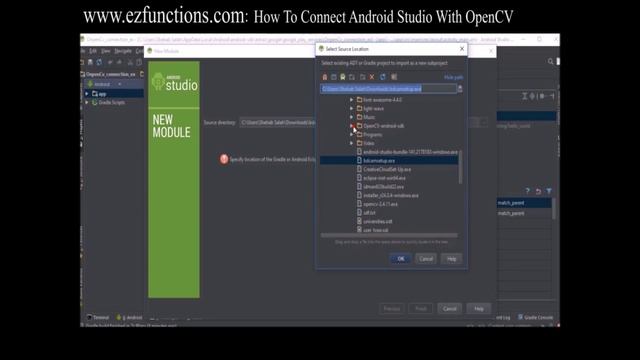This screenshot has width=640, height=360.
Task: Open the path history dropdown beside the field
Action: coord(460,89)
